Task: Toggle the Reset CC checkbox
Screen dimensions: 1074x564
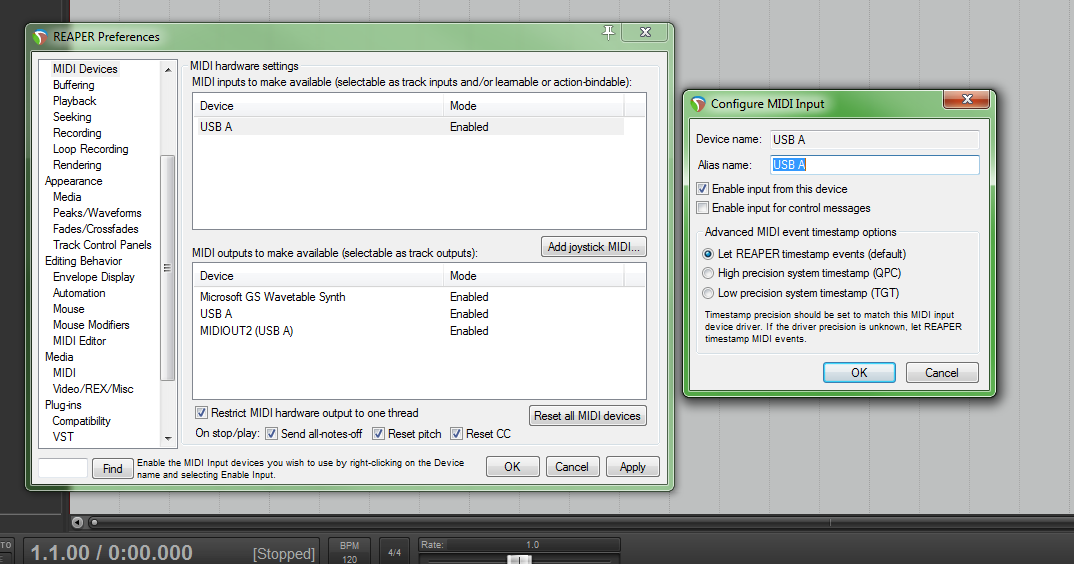Action: click(456, 434)
